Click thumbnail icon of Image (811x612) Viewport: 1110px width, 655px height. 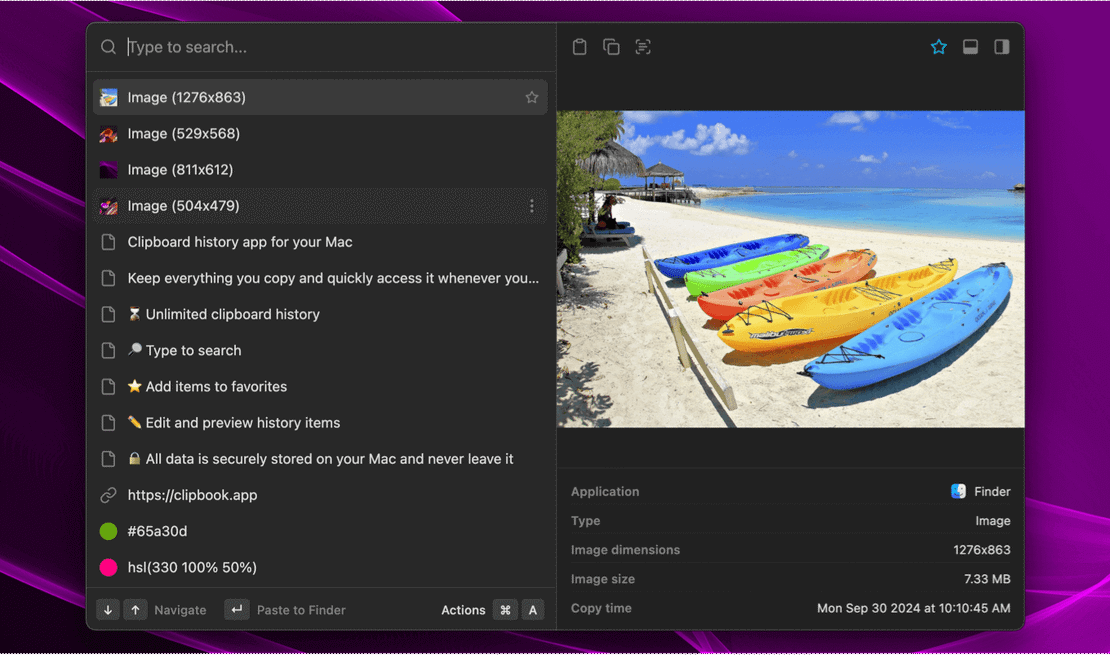point(108,169)
